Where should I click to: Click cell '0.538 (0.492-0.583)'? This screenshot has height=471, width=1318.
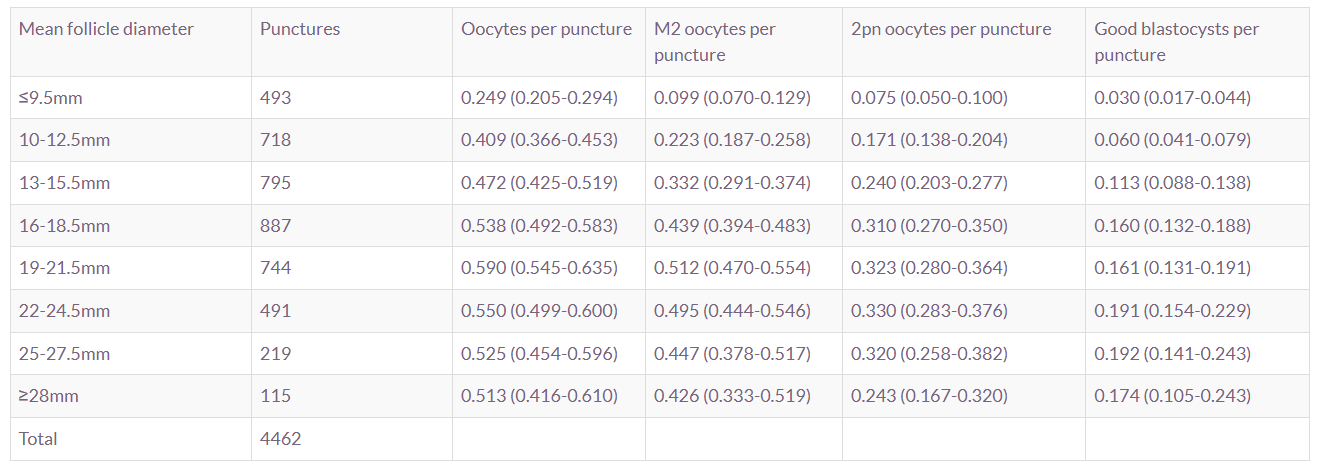click(539, 226)
